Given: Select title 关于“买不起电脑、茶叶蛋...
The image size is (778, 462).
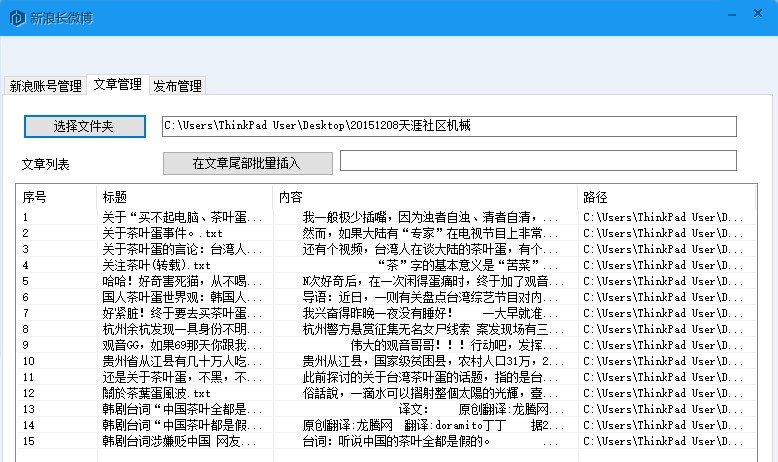Looking at the screenshot, I should tap(182, 217).
